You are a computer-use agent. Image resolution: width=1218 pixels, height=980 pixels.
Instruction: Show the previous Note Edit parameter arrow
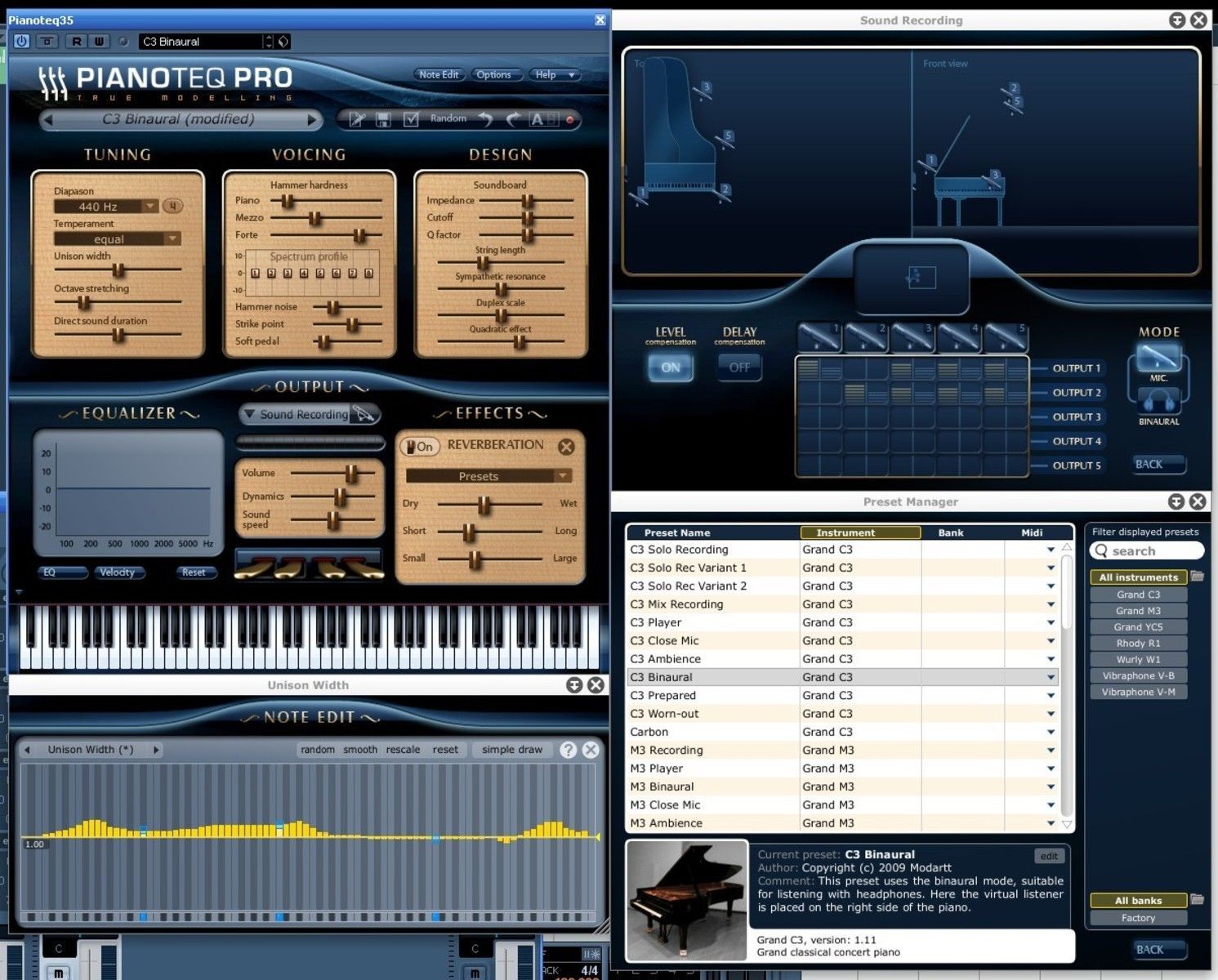(27, 750)
